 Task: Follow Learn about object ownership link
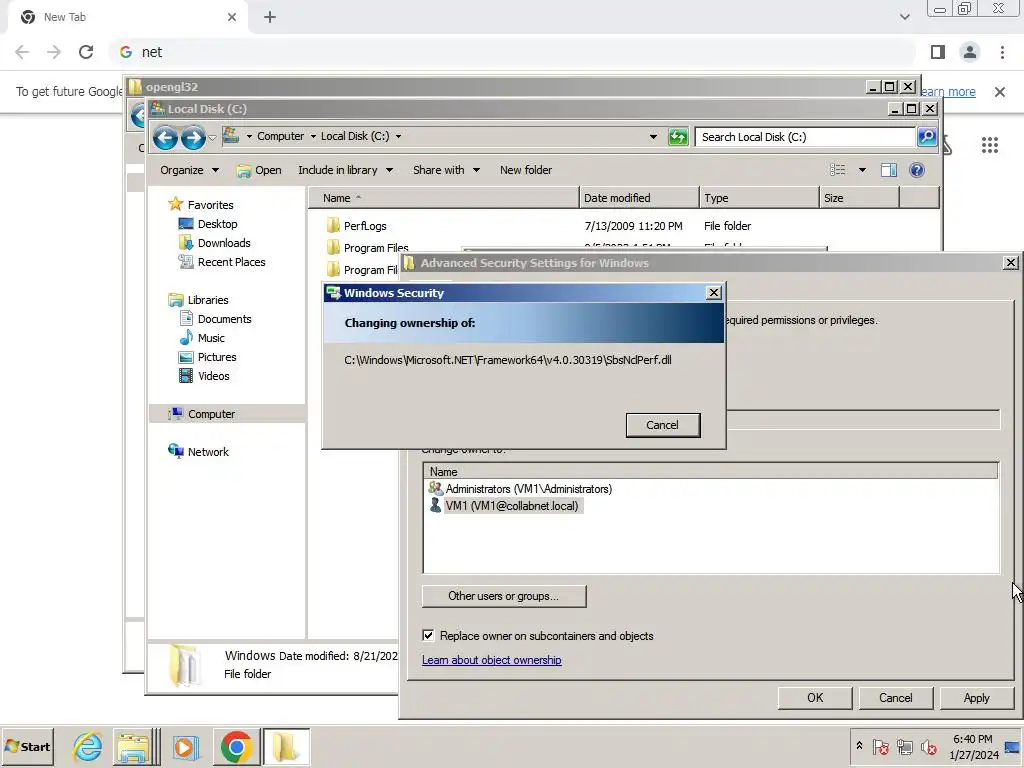(491, 660)
